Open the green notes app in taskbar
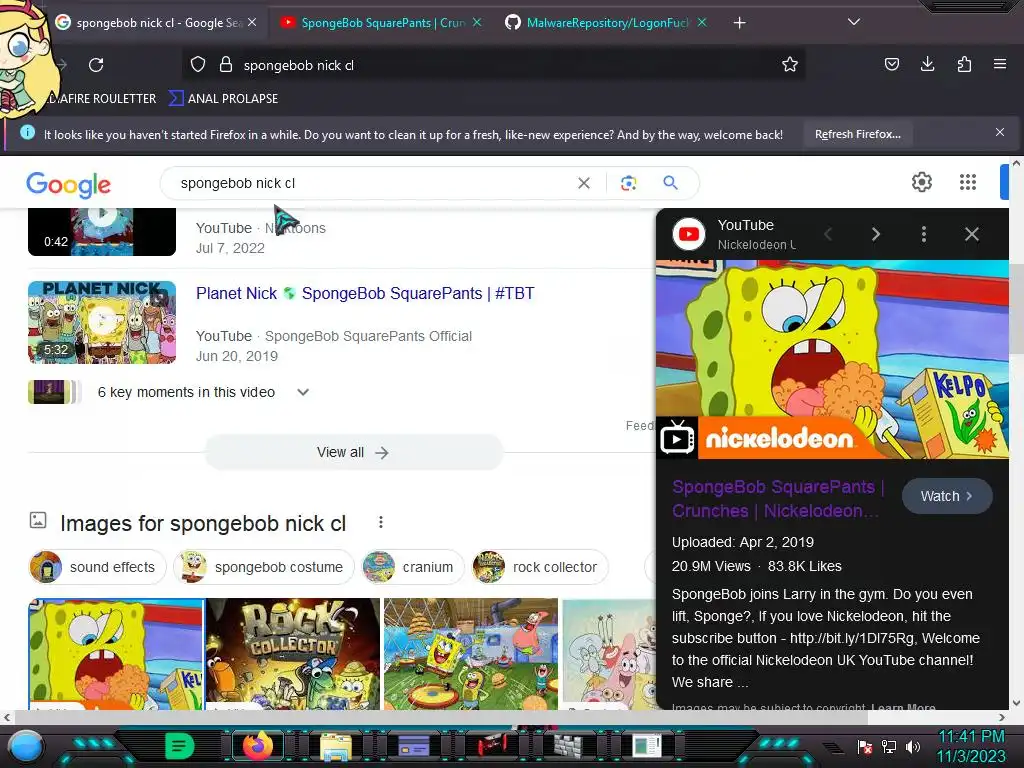The height and width of the screenshot is (768, 1024). click(x=180, y=746)
